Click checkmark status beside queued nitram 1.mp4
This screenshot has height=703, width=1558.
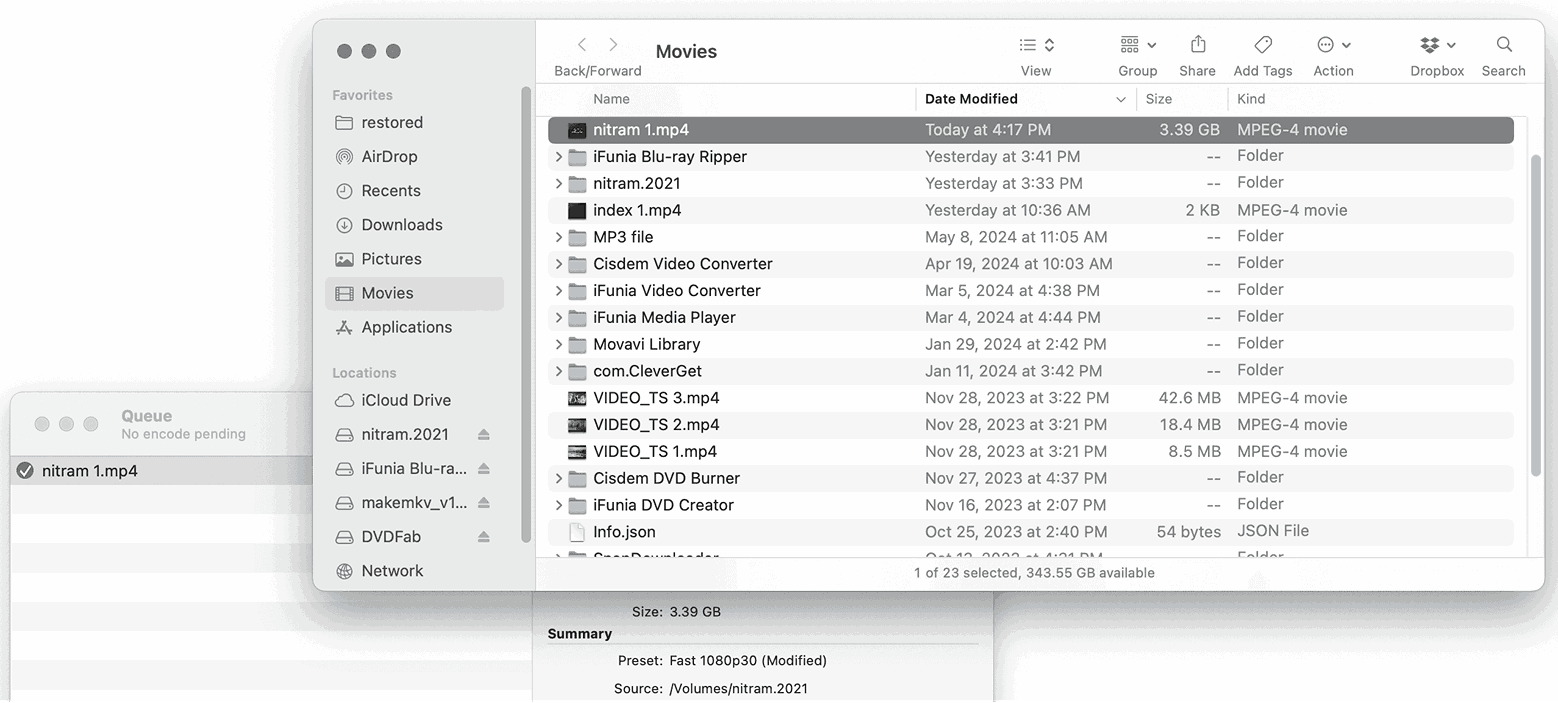click(26, 471)
